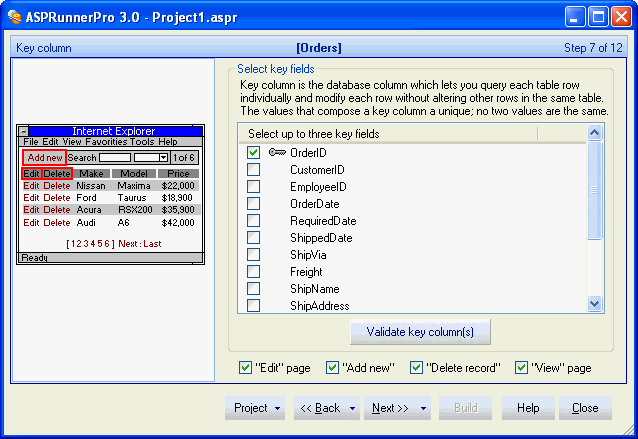
Task: Select the EmployeeID field name
Action: pyautogui.click(x=318, y=187)
